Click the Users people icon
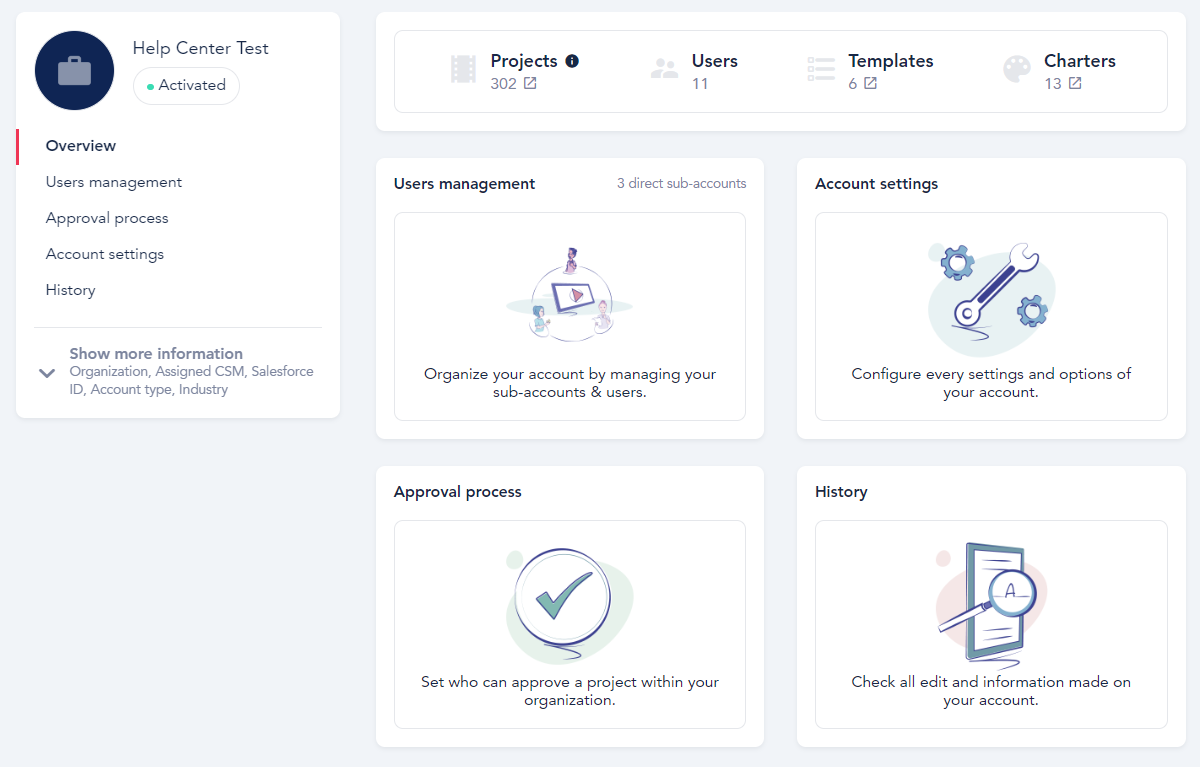The image size is (1200, 767). pos(664,69)
